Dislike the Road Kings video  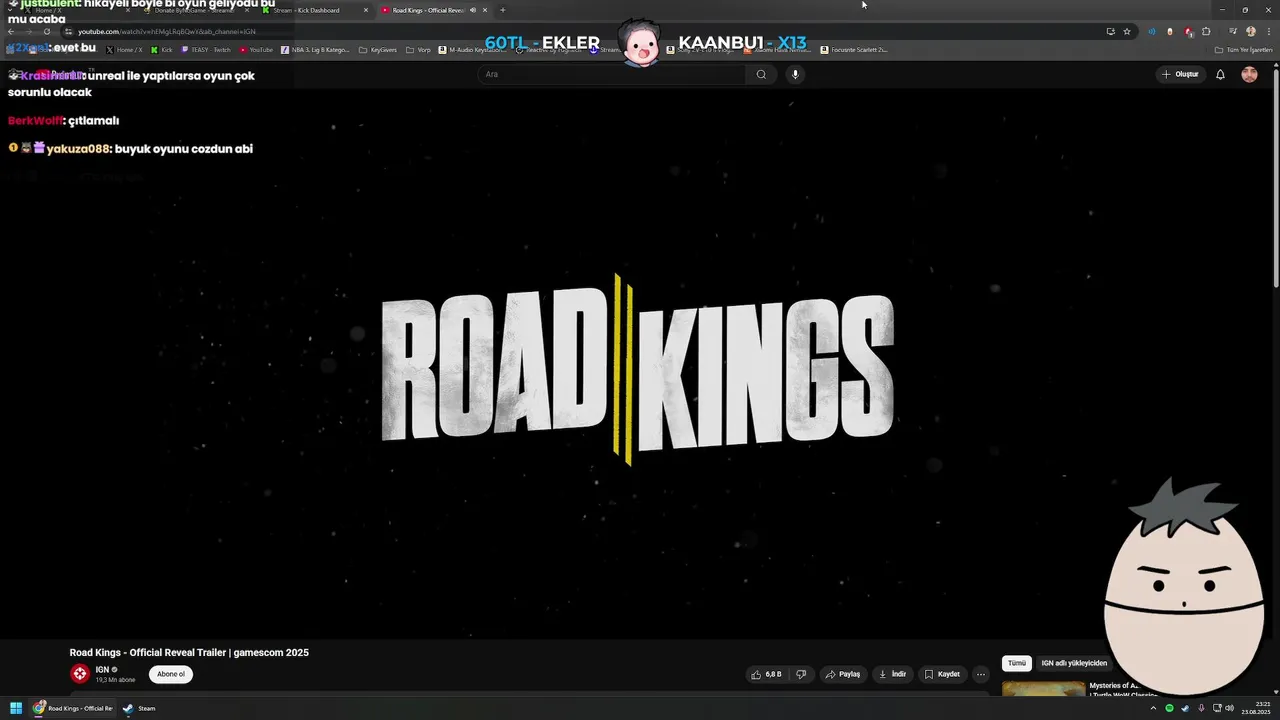(800, 674)
